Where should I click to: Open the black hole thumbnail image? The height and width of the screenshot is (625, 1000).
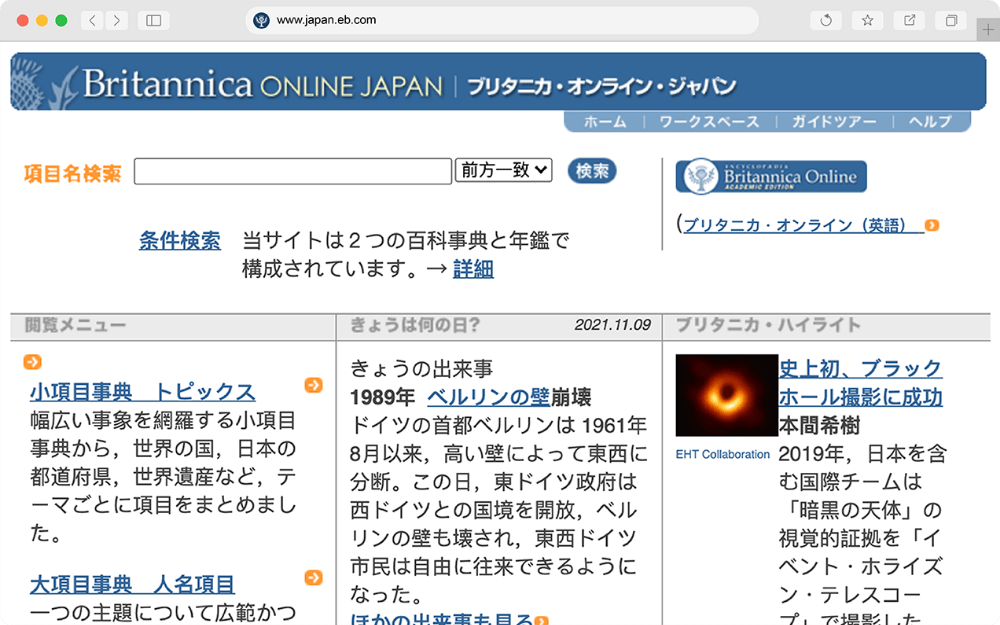726,395
